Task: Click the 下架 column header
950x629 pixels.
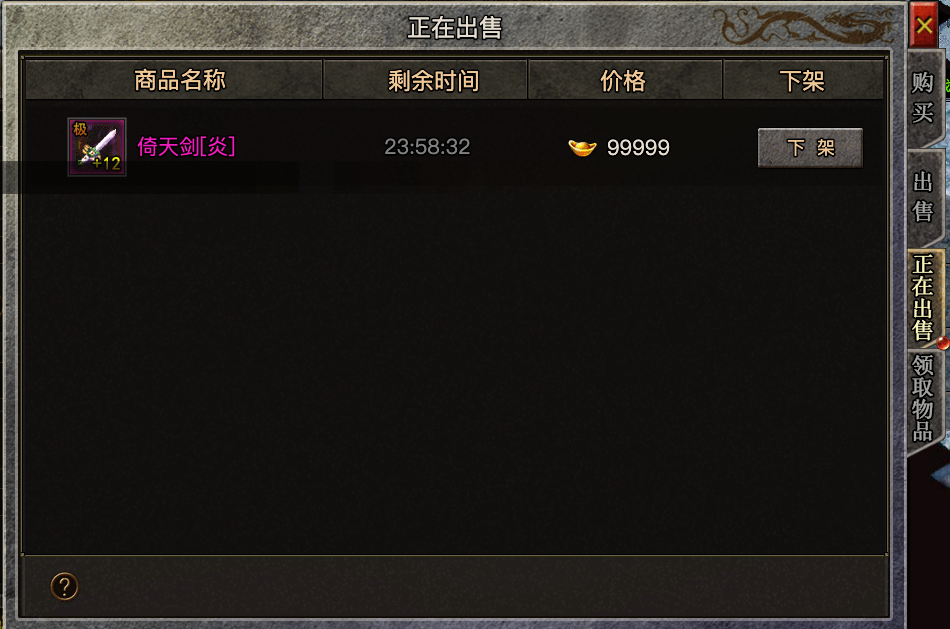Action: [803, 79]
